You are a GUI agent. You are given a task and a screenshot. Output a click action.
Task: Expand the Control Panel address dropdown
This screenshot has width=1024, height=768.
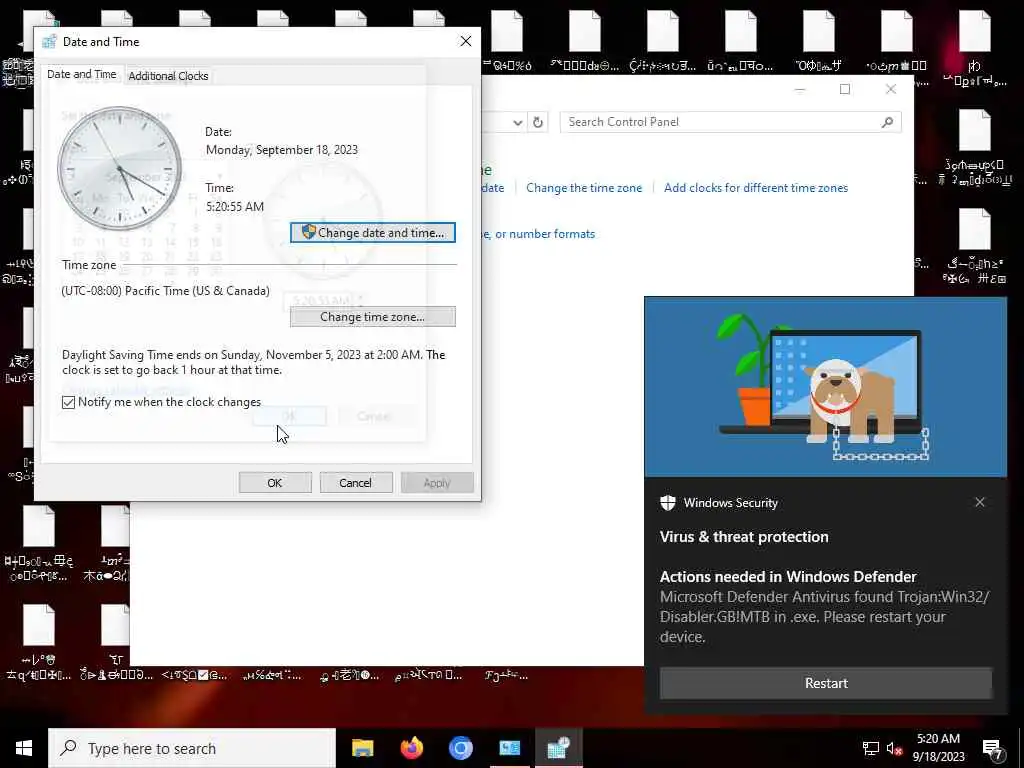517,122
